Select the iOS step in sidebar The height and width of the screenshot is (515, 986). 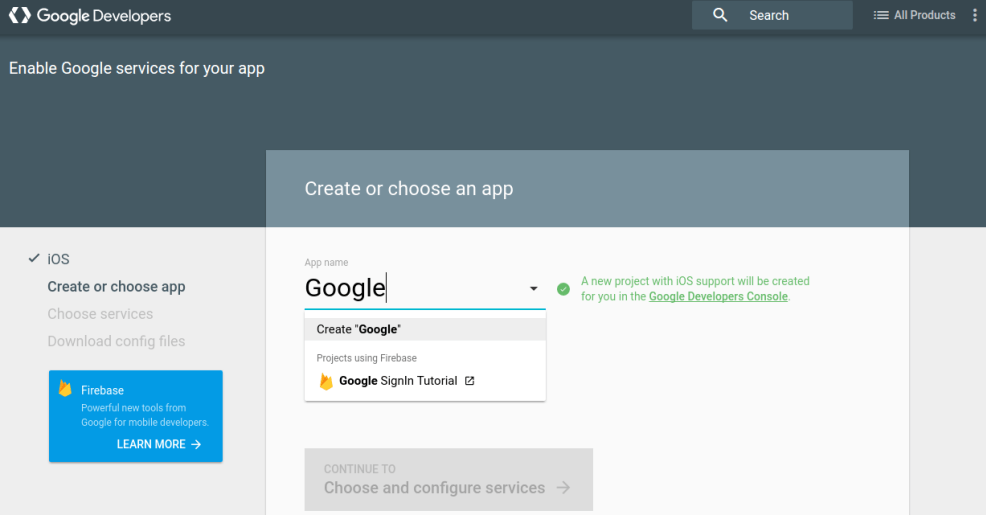pyautogui.click(x=58, y=259)
